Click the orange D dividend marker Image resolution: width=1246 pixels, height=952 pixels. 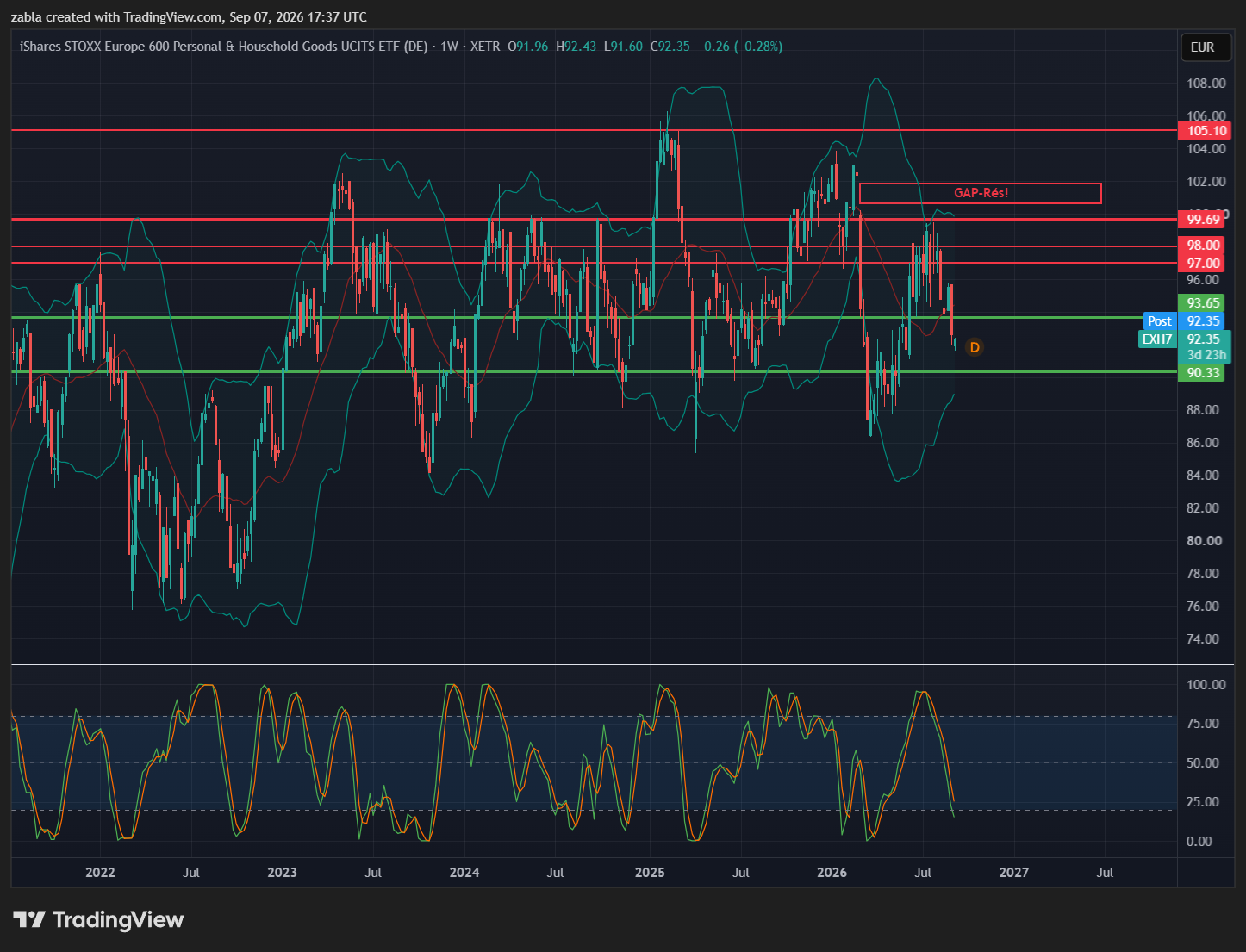click(x=975, y=347)
